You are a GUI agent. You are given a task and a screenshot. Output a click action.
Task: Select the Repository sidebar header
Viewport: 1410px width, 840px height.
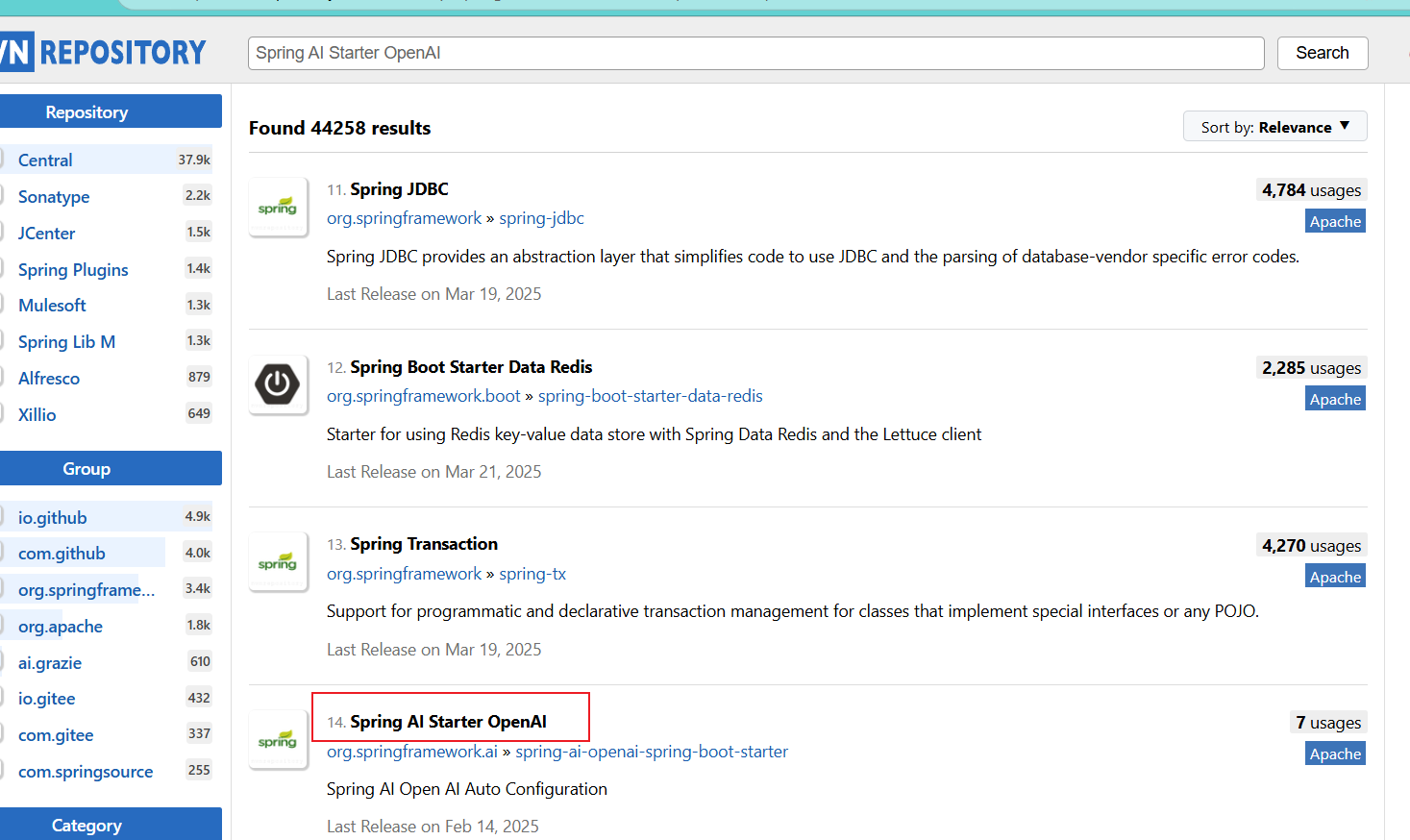click(x=86, y=111)
